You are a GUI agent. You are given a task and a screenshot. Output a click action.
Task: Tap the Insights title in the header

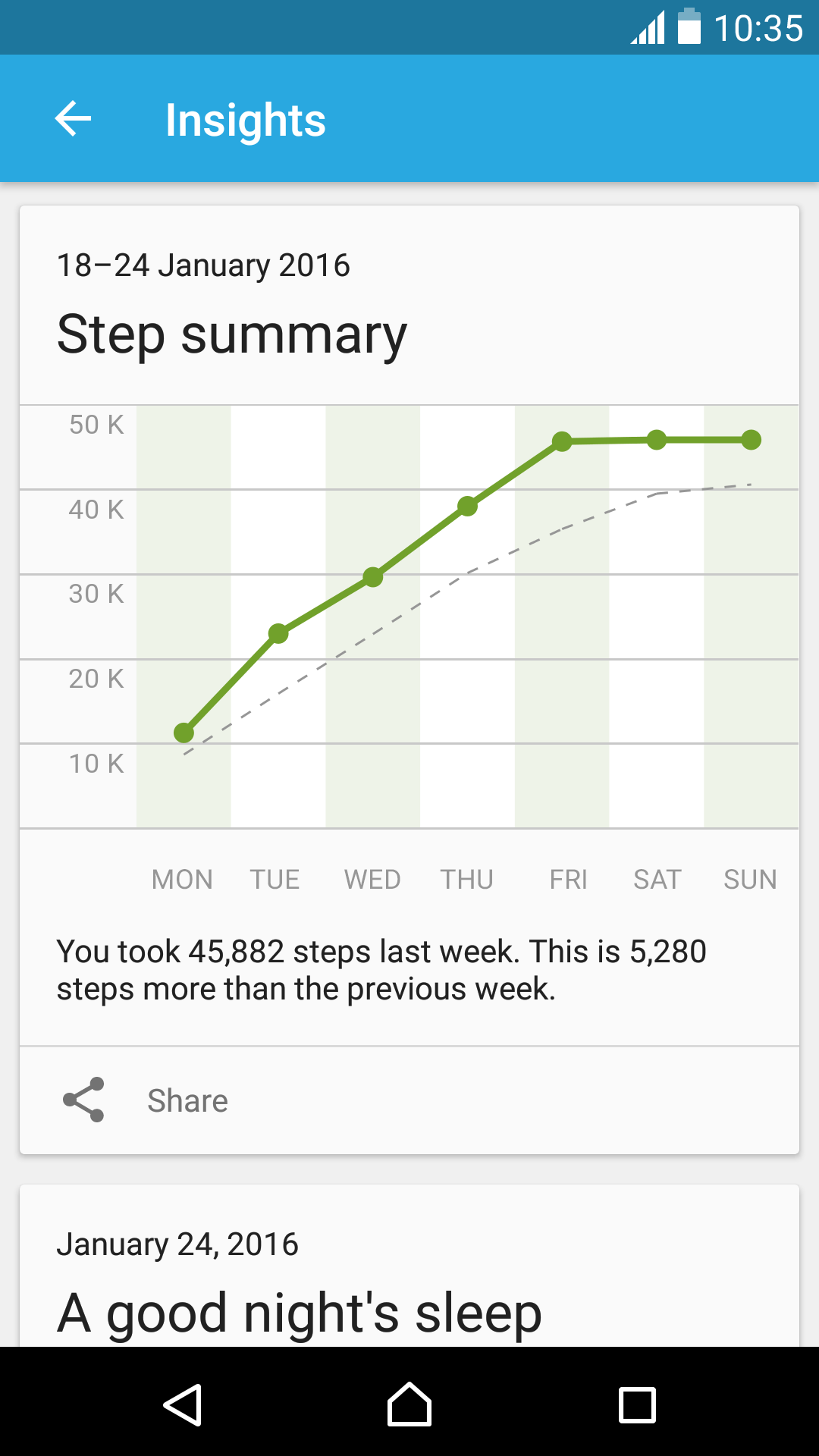point(246,120)
